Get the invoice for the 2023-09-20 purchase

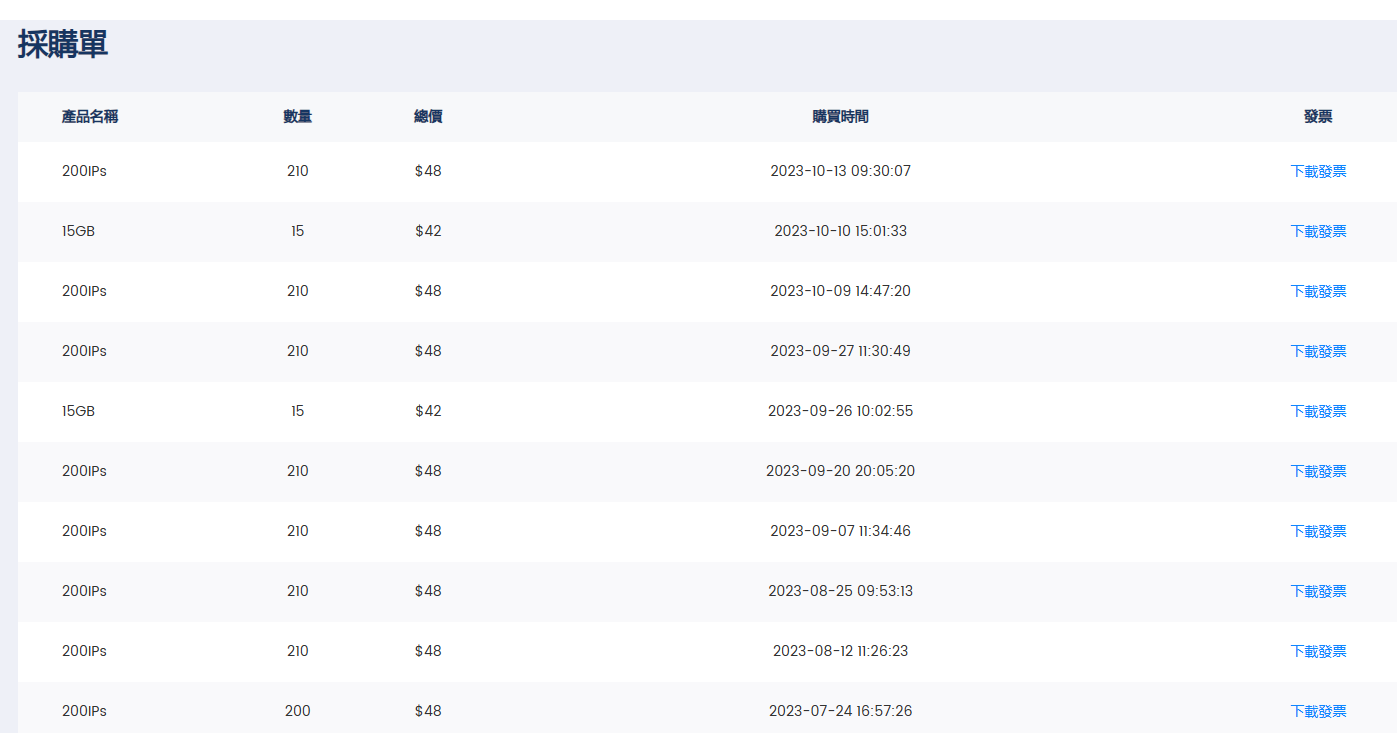(x=1317, y=471)
